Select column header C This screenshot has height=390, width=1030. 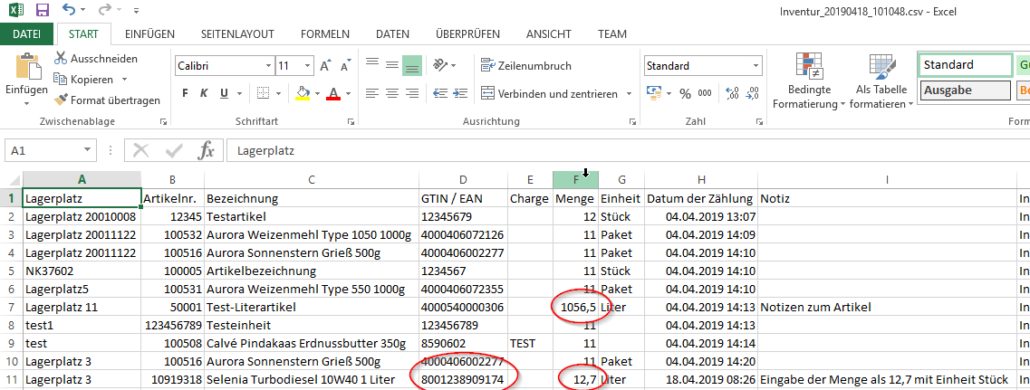point(312,179)
